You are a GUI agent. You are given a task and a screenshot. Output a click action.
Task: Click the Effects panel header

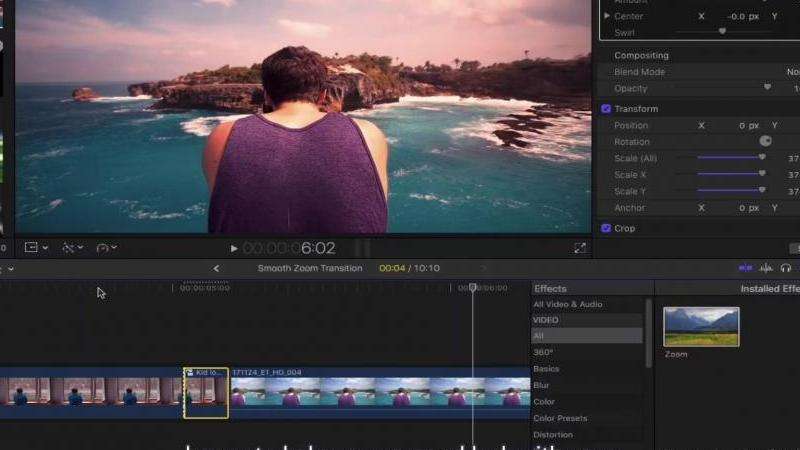550,289
